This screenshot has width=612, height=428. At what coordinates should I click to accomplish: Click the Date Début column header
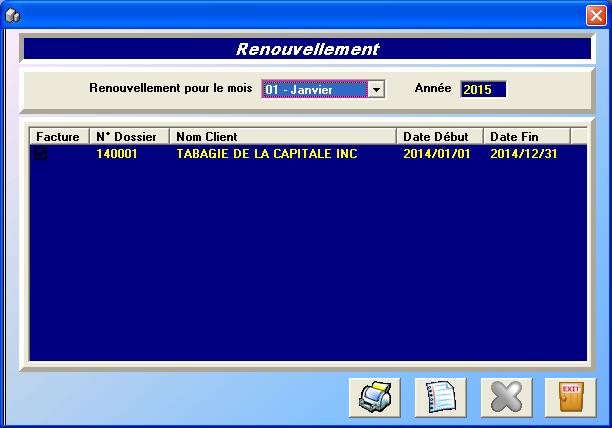click(440, 136)
